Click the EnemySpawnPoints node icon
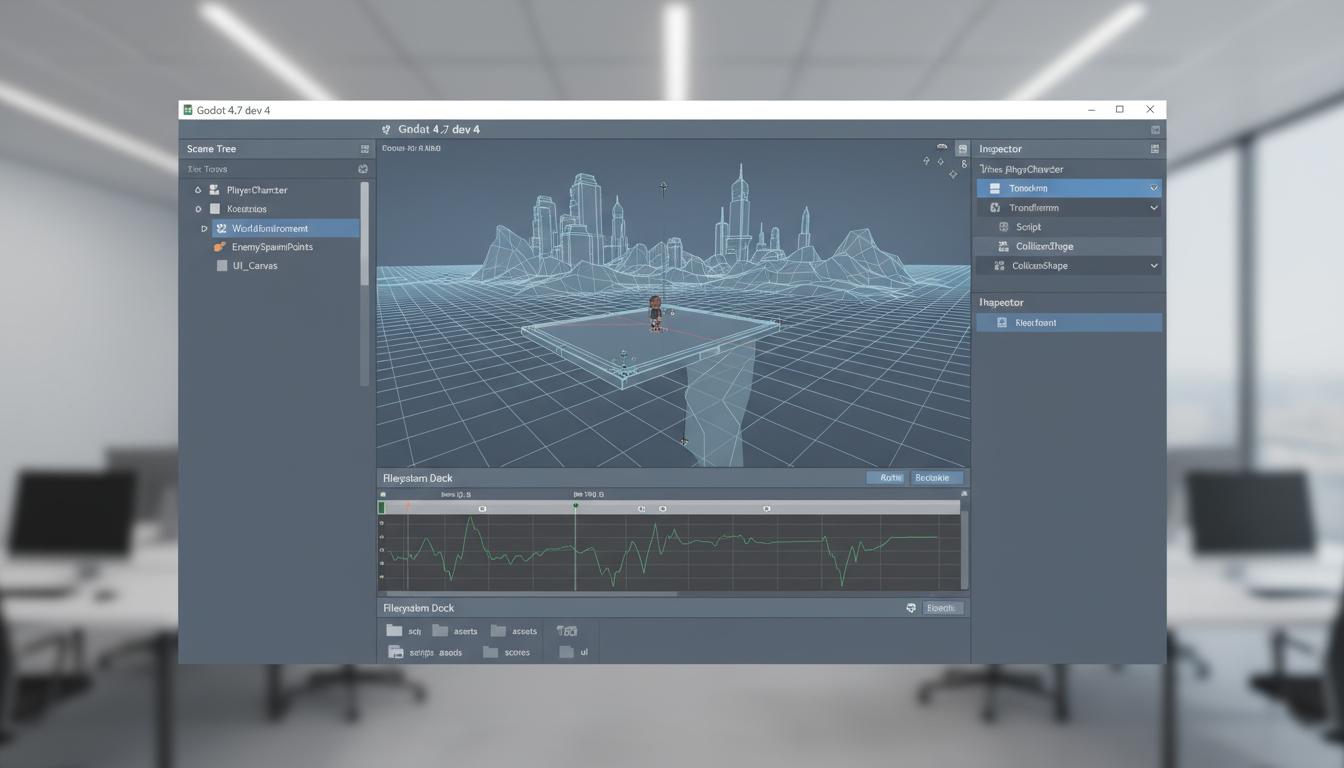Viewport: 1344px width, 768px height. pos(218,247)
